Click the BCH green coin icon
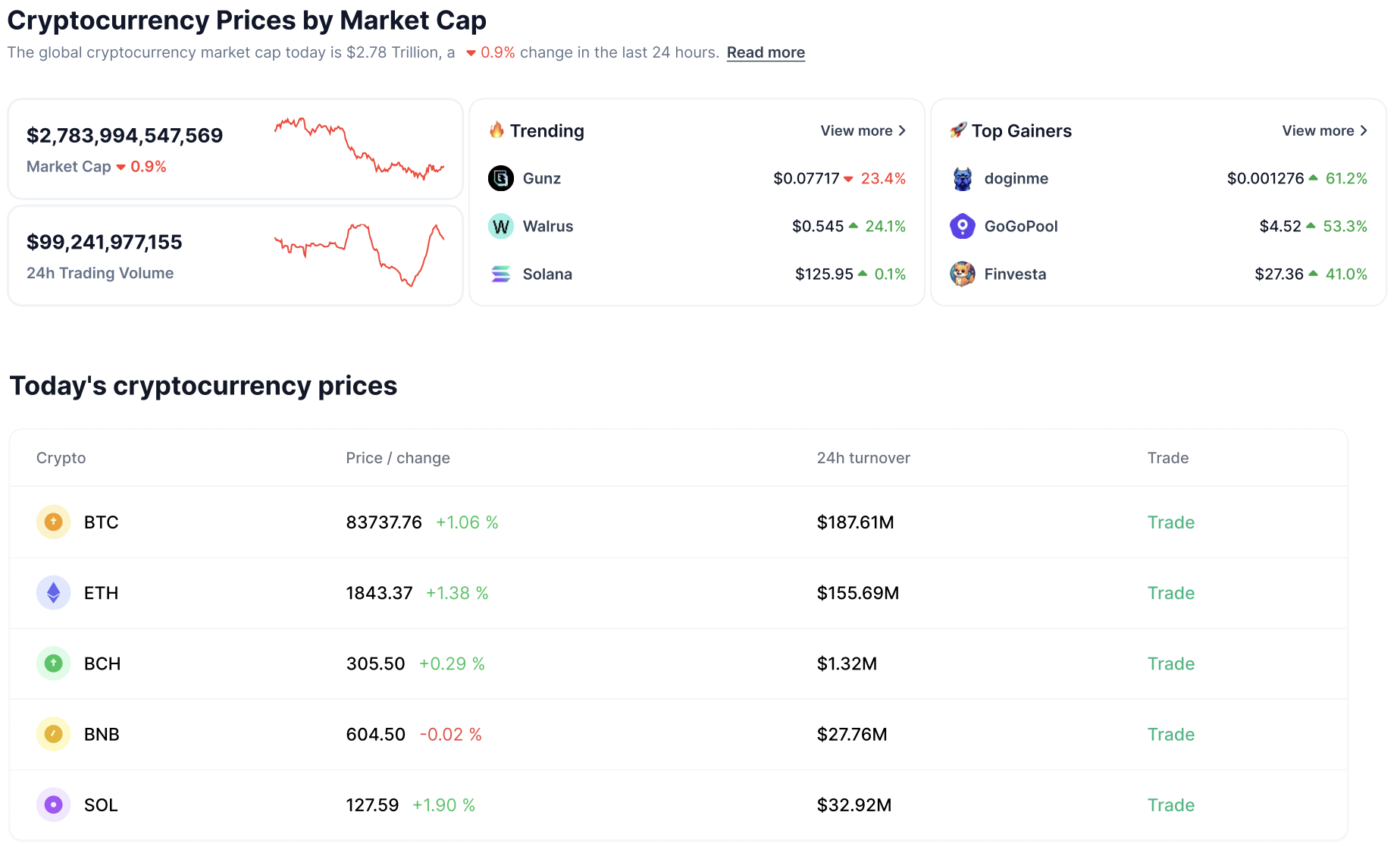Viewport: 1400px width, 853px height. (x=53, y=663)
